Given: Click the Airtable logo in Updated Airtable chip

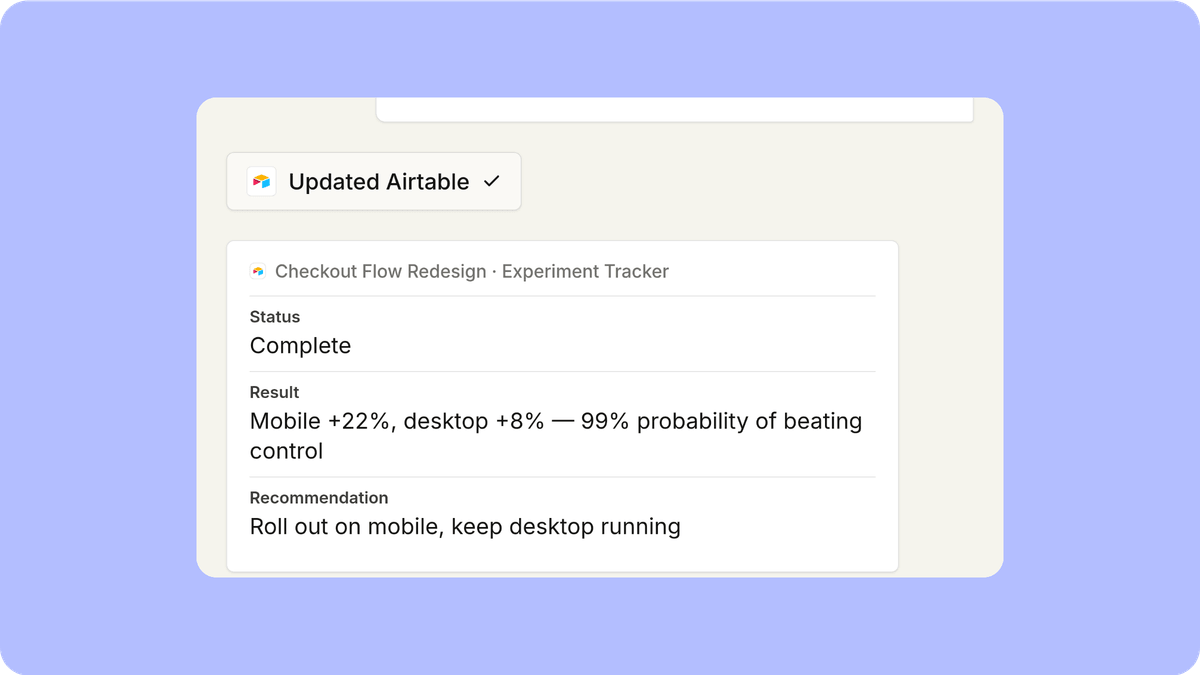Looking at the screenshot, I should tap(261, 181).
